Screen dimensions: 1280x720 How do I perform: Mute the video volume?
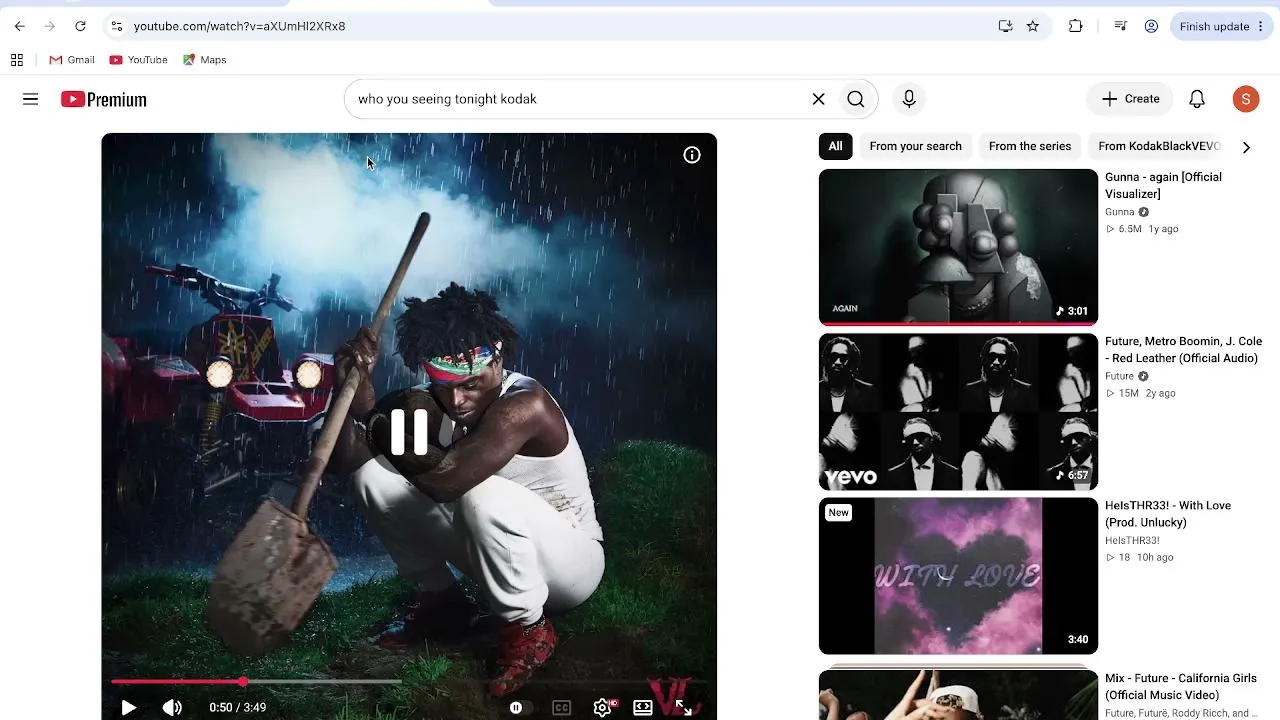[172, 707]
